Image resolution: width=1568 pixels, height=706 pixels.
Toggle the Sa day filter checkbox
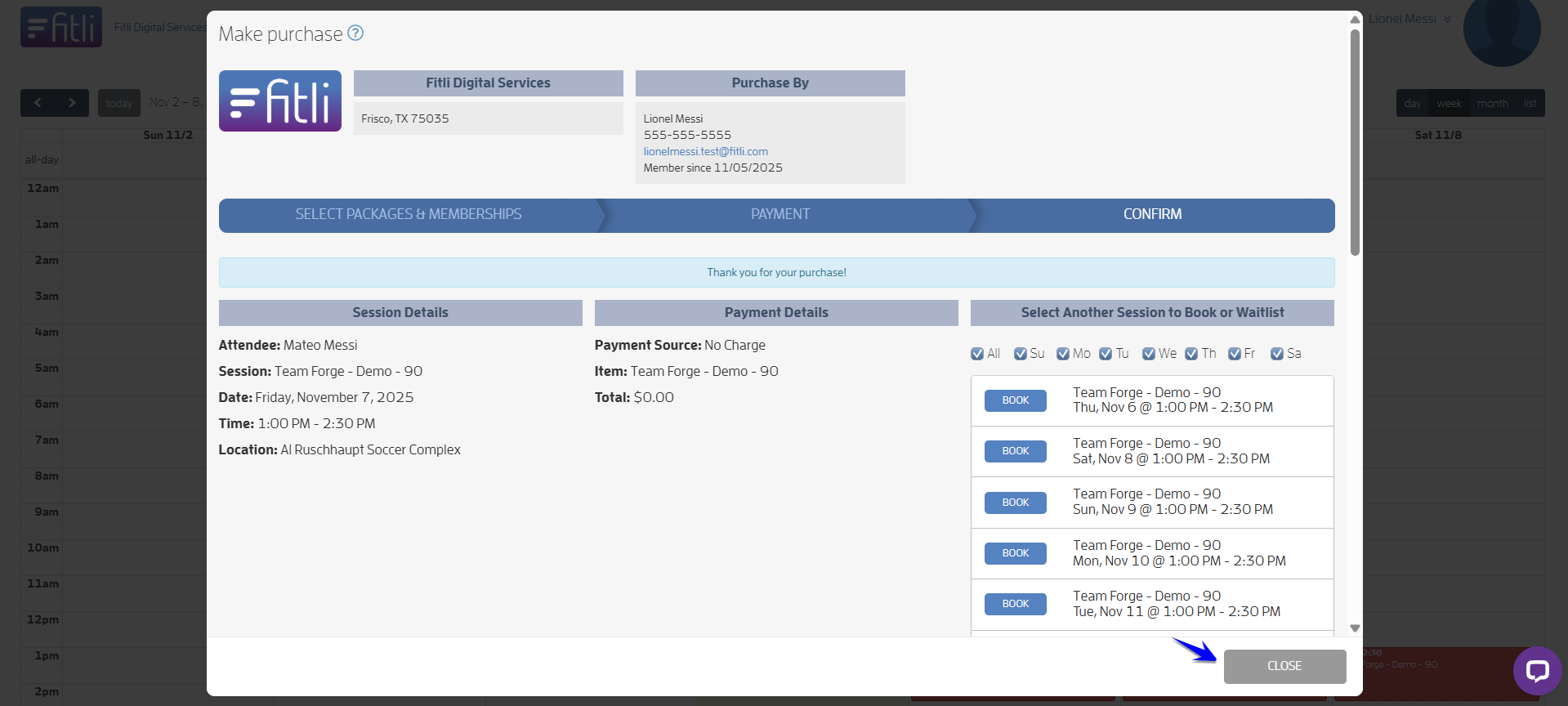pos(1277,354)
